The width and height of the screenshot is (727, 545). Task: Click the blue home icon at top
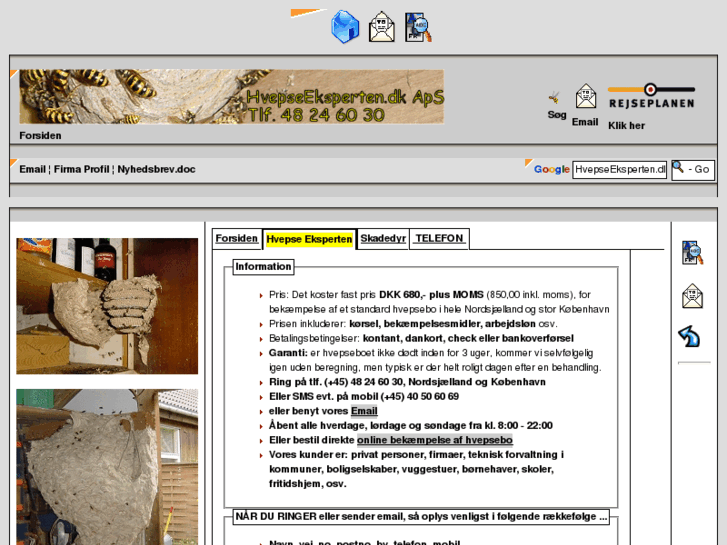345,27
